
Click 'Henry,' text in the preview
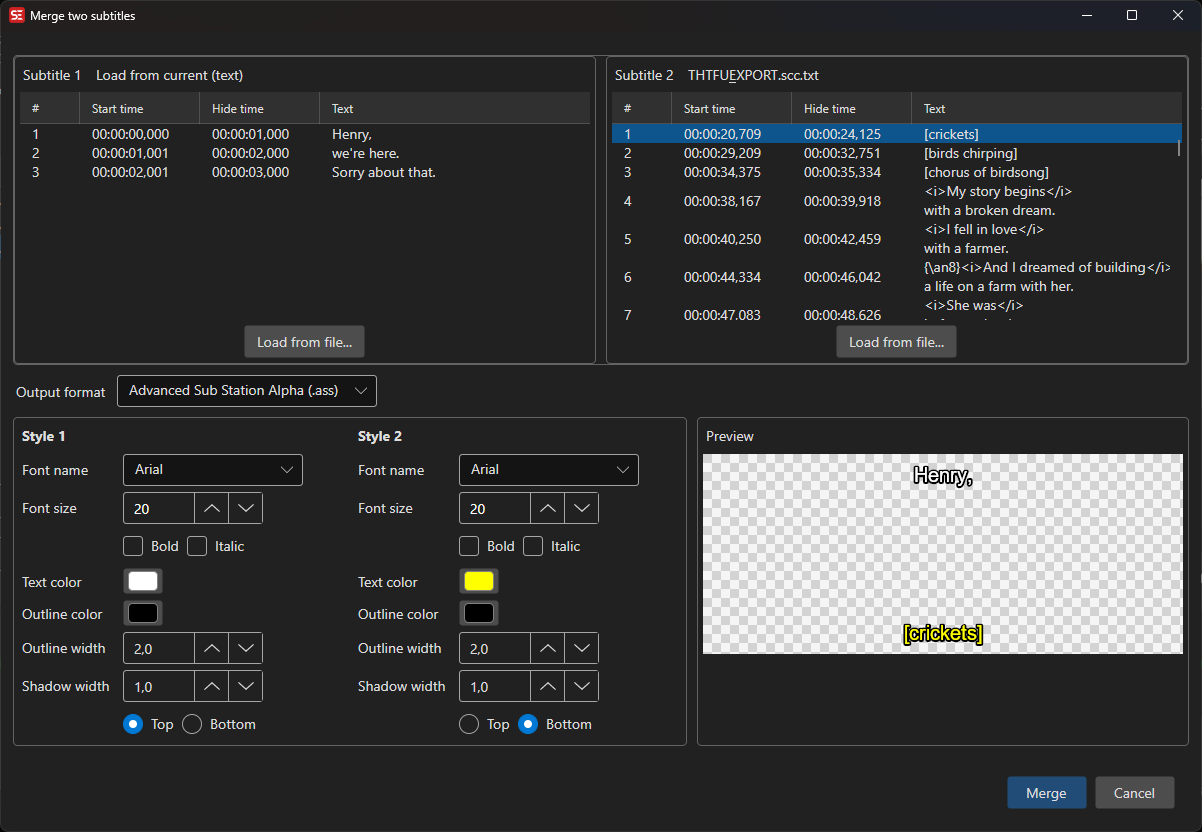pos(943,476)
